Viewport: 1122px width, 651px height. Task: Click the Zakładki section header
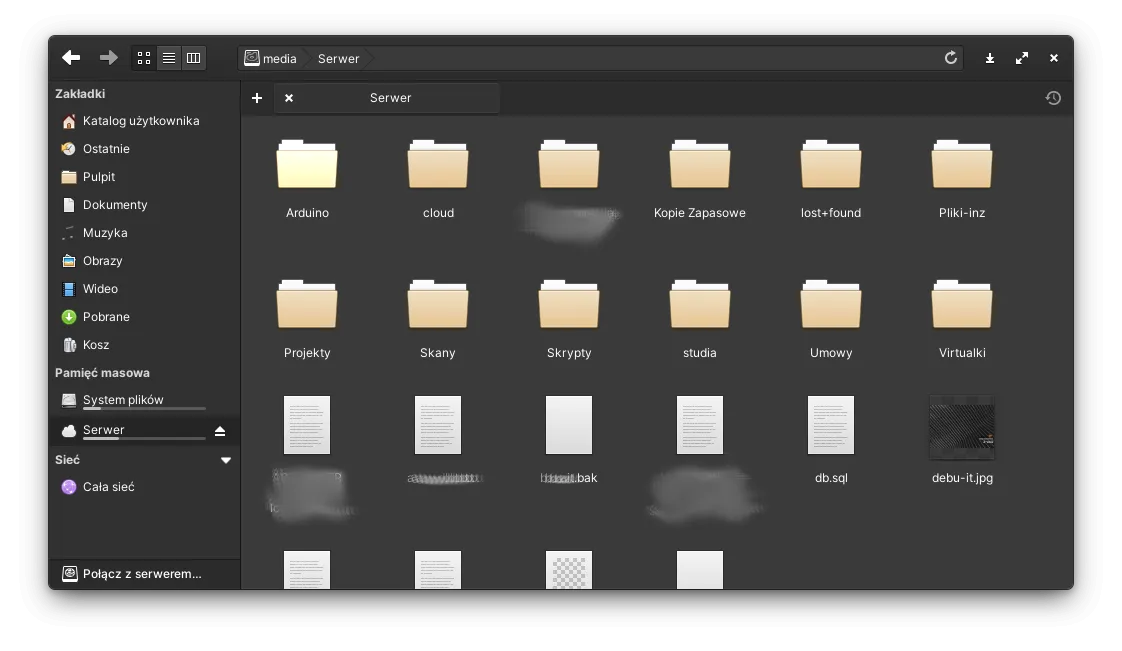click(x=80, y=94)
